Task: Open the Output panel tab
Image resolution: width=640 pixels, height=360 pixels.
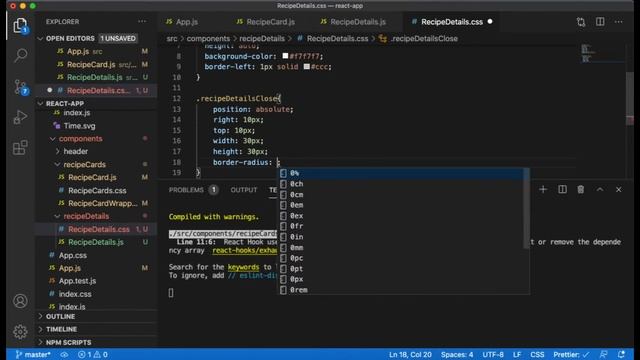Action: 244,190
